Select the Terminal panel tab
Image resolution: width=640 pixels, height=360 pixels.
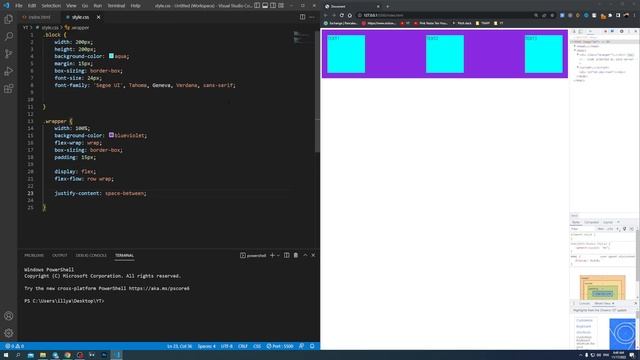pyautogui.click(x=124, y=256)
